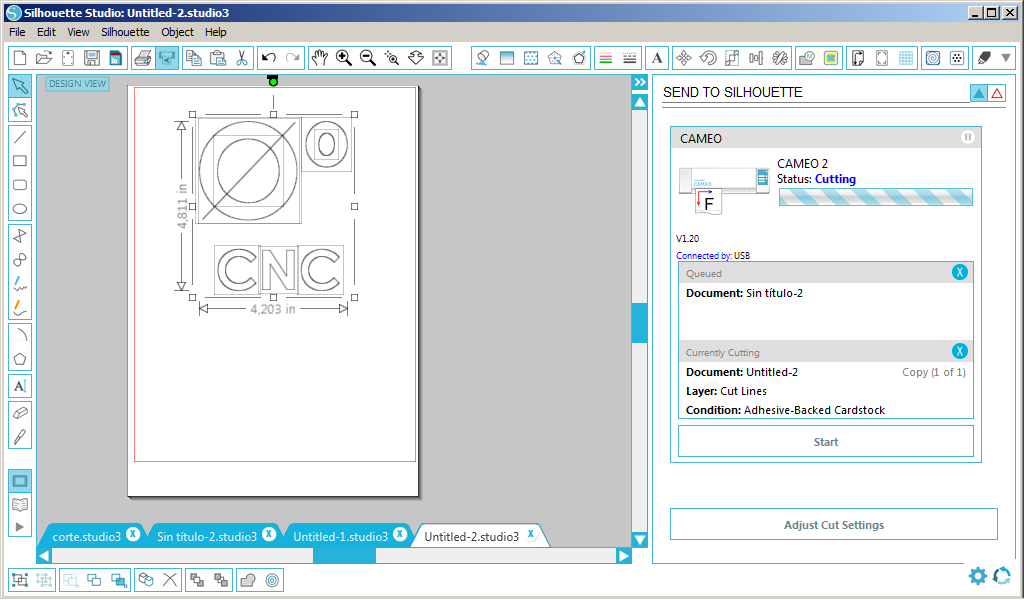Open the Help menu

(x=216, y=32)
